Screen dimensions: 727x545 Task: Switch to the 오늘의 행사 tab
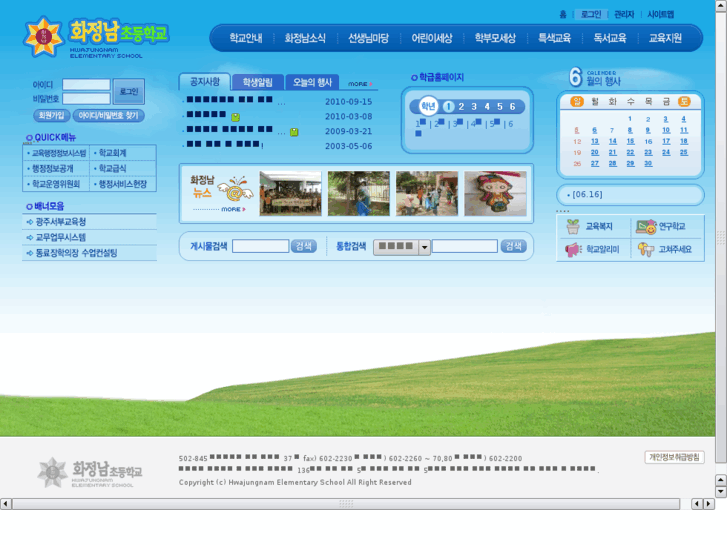tap(312, 82)
